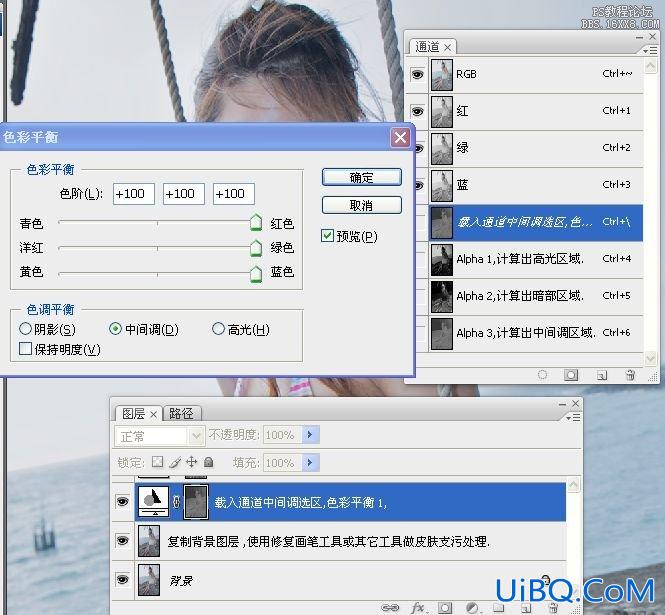Select 红 channel
This screenshot has height=615, width=665.
(536, 112)
